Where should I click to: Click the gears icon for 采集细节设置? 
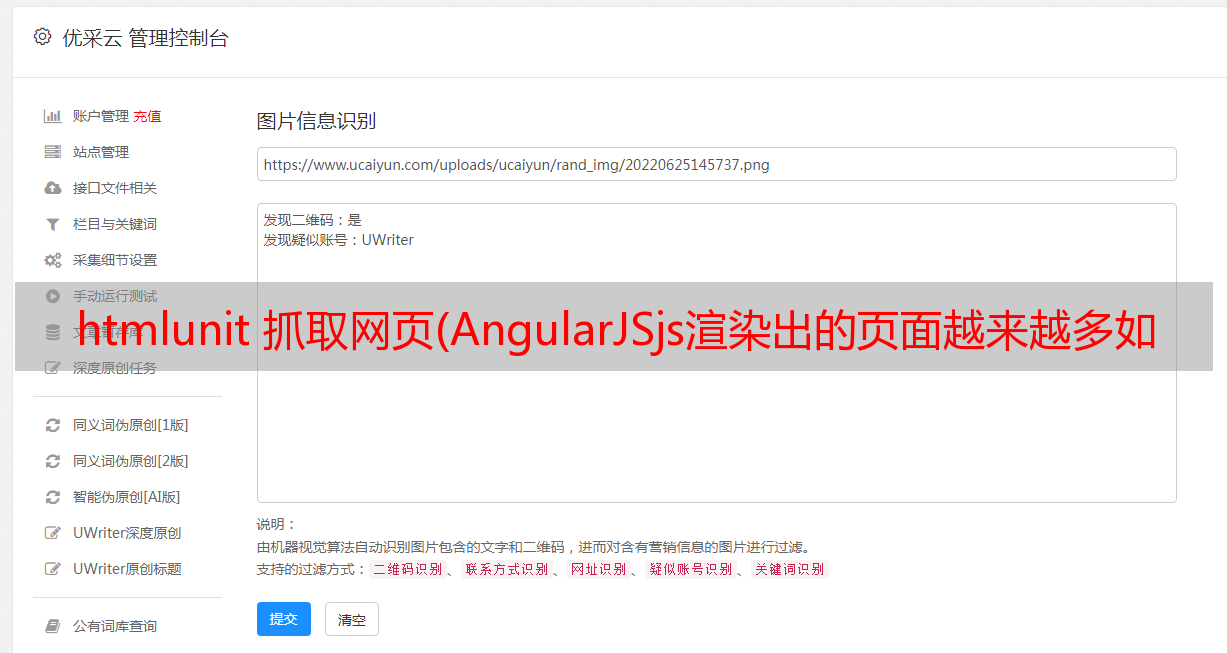[x=53, y=260]
